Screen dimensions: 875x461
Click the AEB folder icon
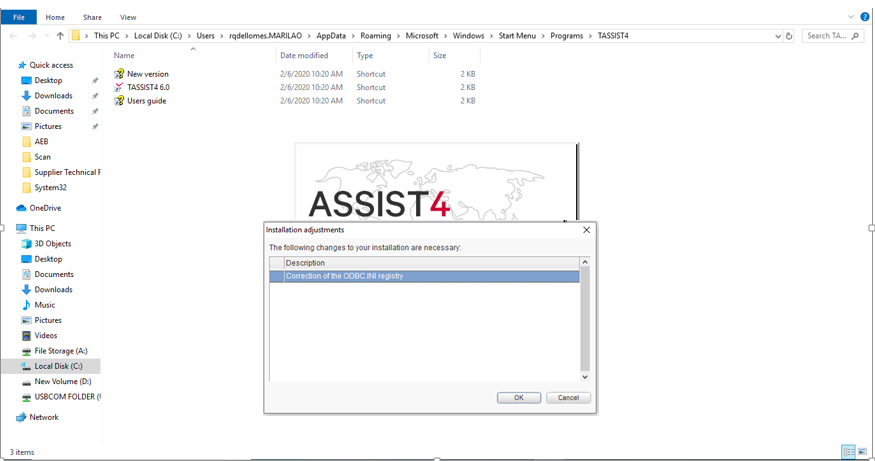click(x=26, y=142)
